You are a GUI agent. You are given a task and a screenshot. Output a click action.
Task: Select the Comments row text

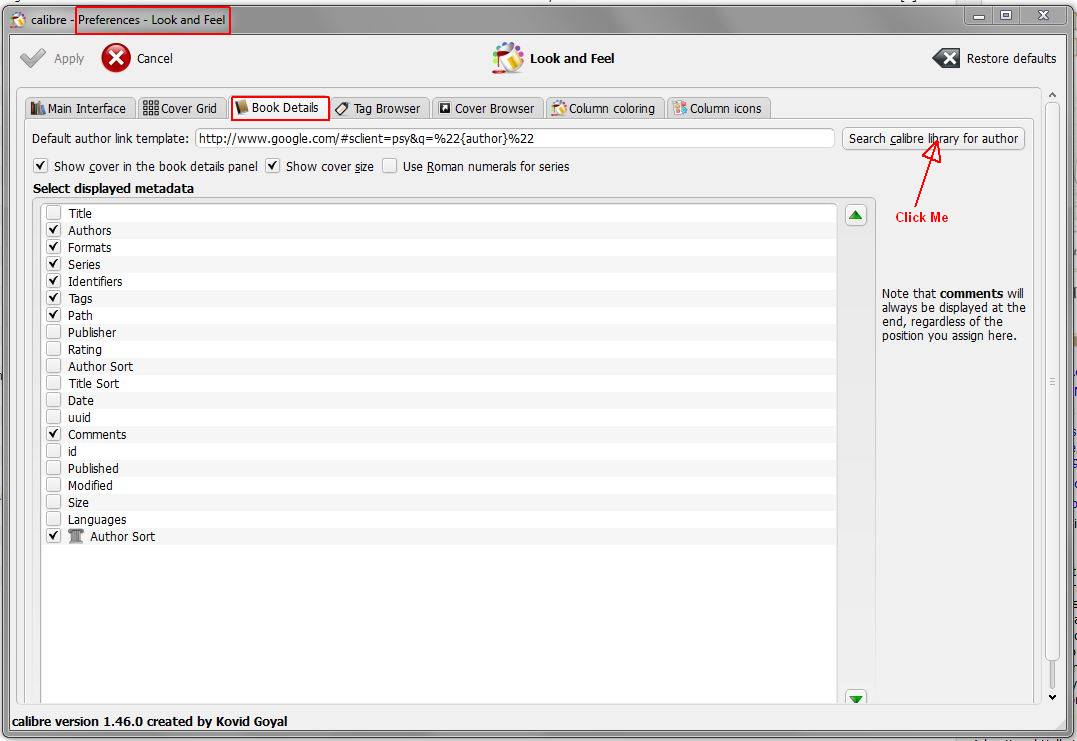click(x=97, y=435)
